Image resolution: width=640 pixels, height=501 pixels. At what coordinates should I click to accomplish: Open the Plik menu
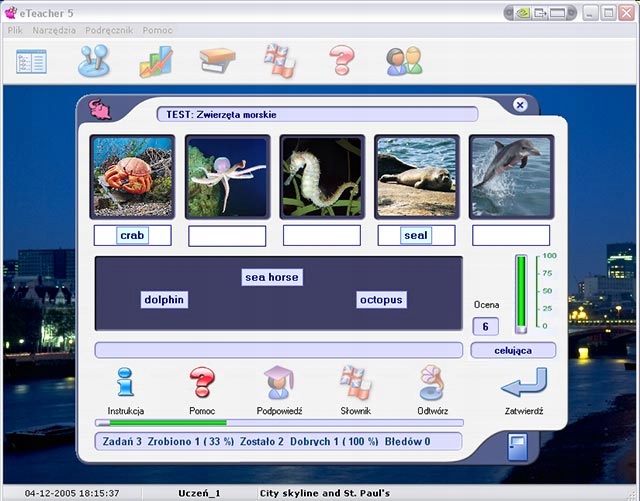click(x=15, y=30)
